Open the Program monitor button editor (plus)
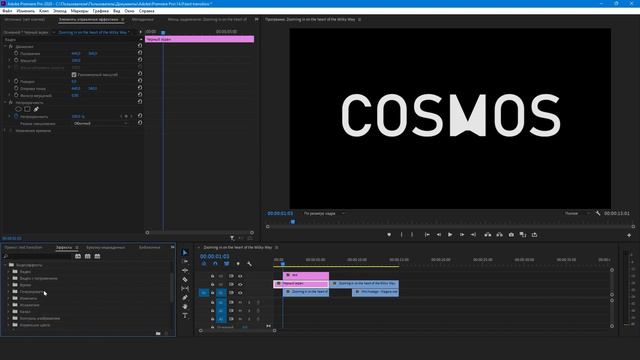 (x=629, y=235)
